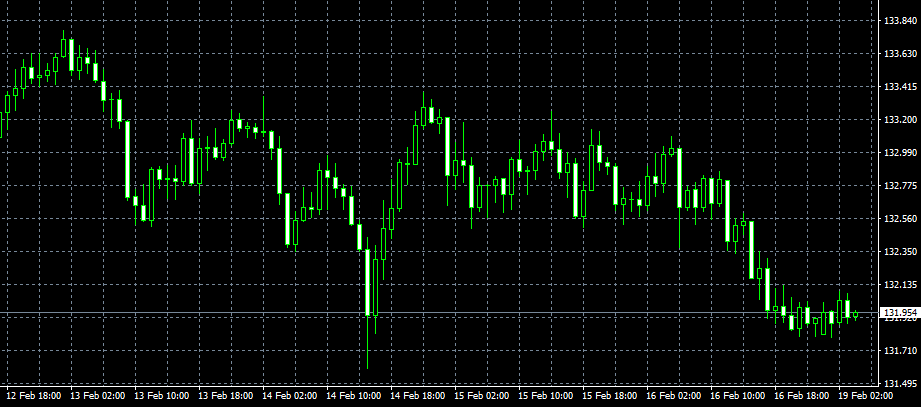Select the 132.775 price level label

point(900,186)
